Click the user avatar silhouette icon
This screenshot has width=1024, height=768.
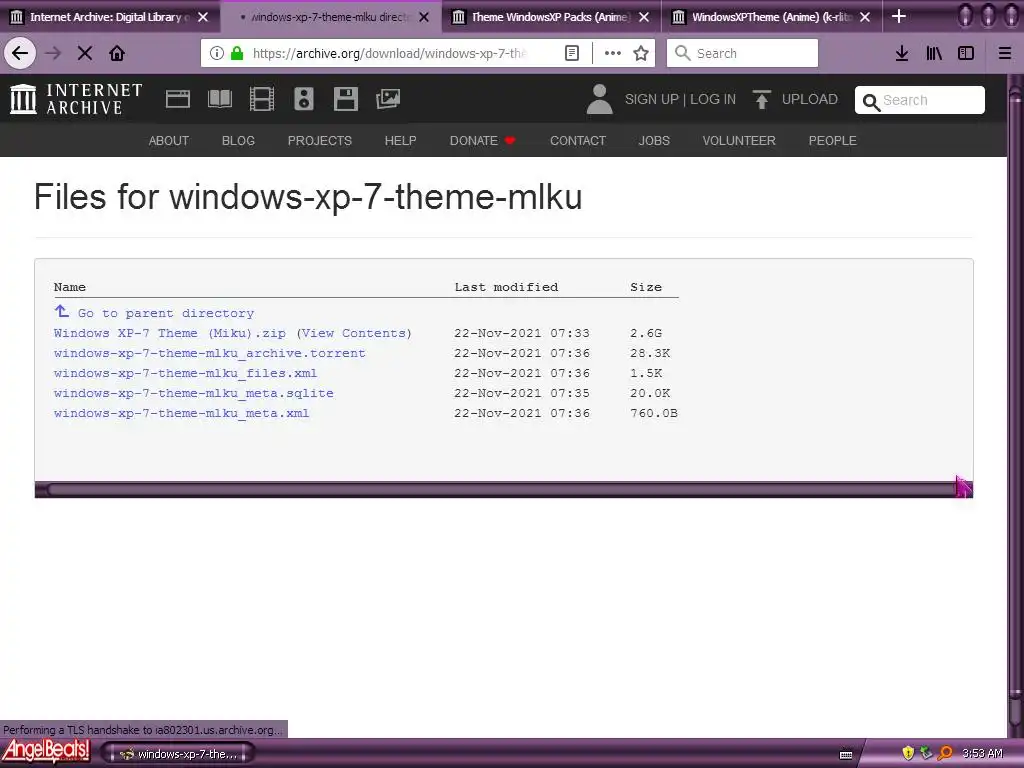tap(599, 99)
